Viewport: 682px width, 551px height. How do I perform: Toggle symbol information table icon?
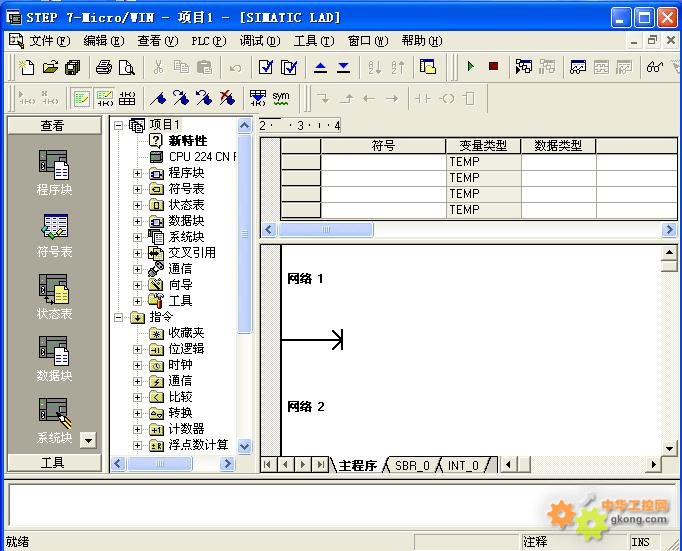[127, 98]
